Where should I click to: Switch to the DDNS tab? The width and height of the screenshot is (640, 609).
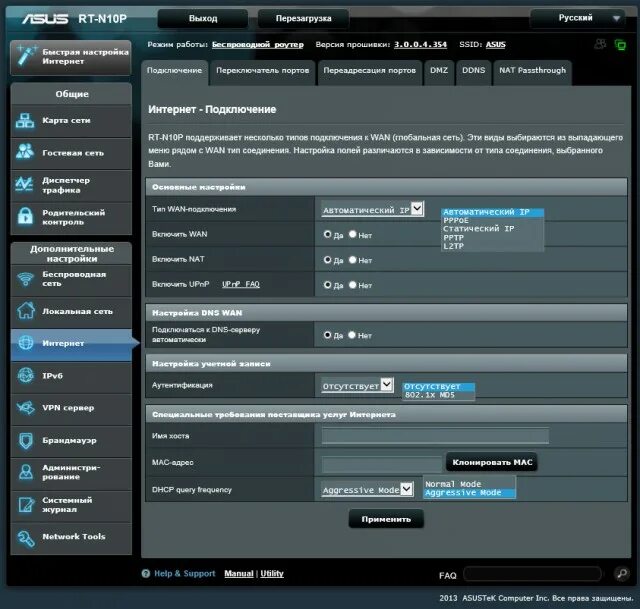473,71
